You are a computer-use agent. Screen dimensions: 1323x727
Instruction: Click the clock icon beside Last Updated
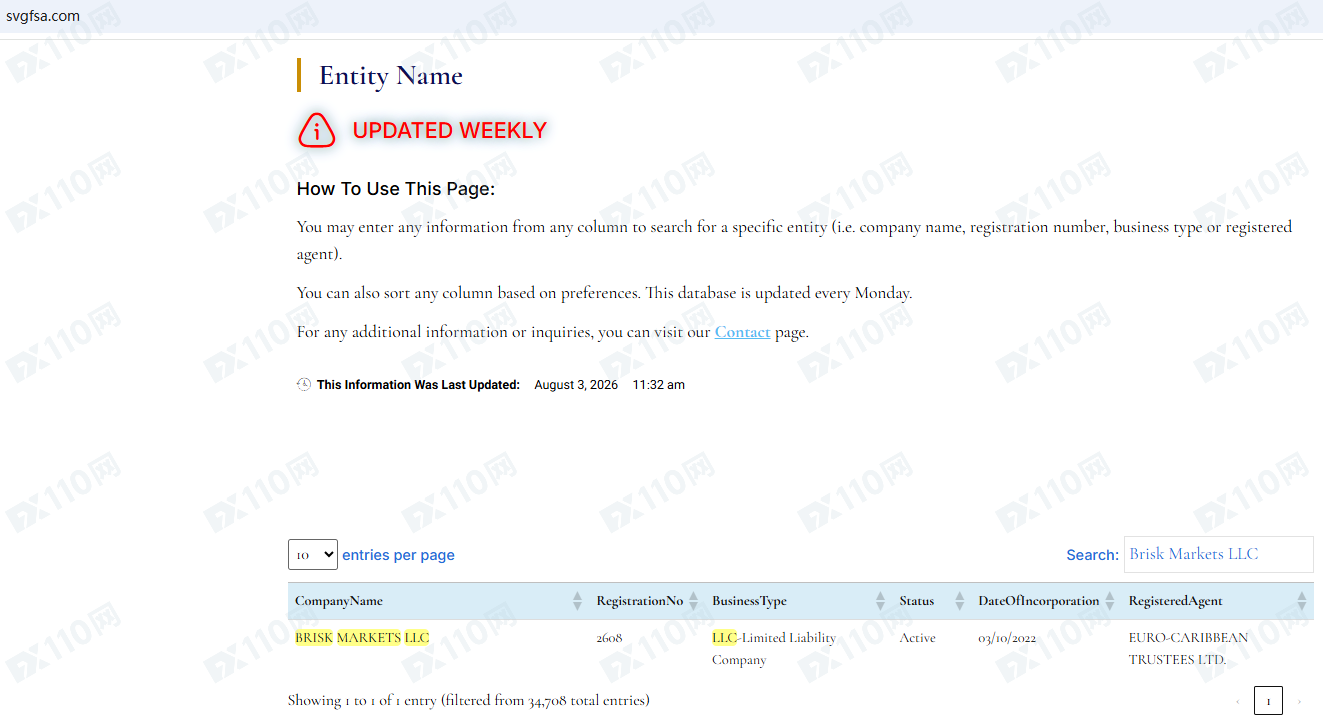304,385
